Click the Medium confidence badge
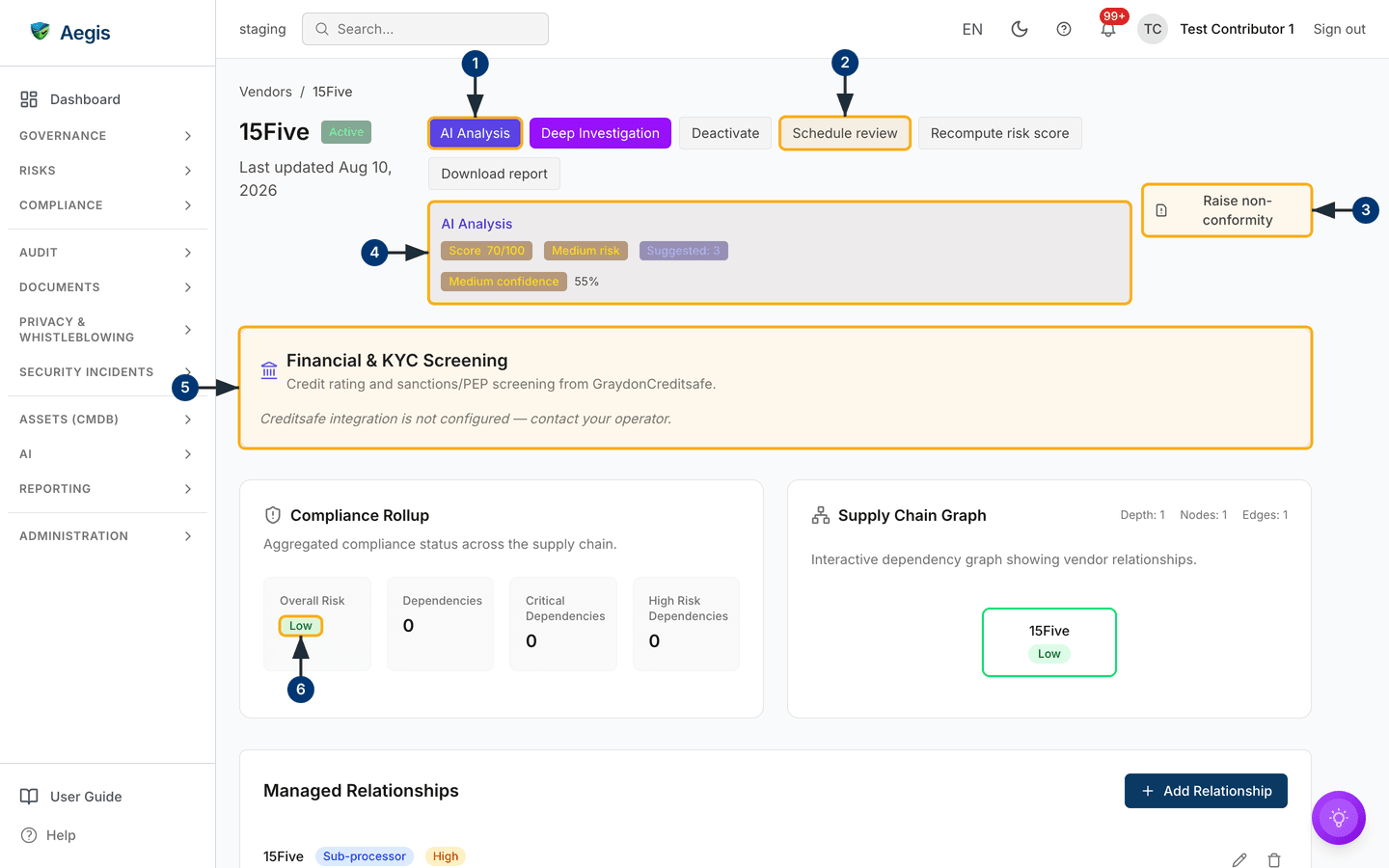 pyautogui.click(x=504, y=282)
